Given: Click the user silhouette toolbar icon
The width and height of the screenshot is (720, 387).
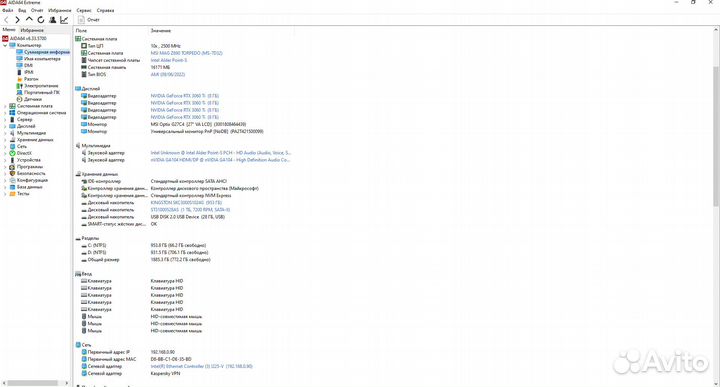Looking at the screenshot, I should click(x=52, y=20).
